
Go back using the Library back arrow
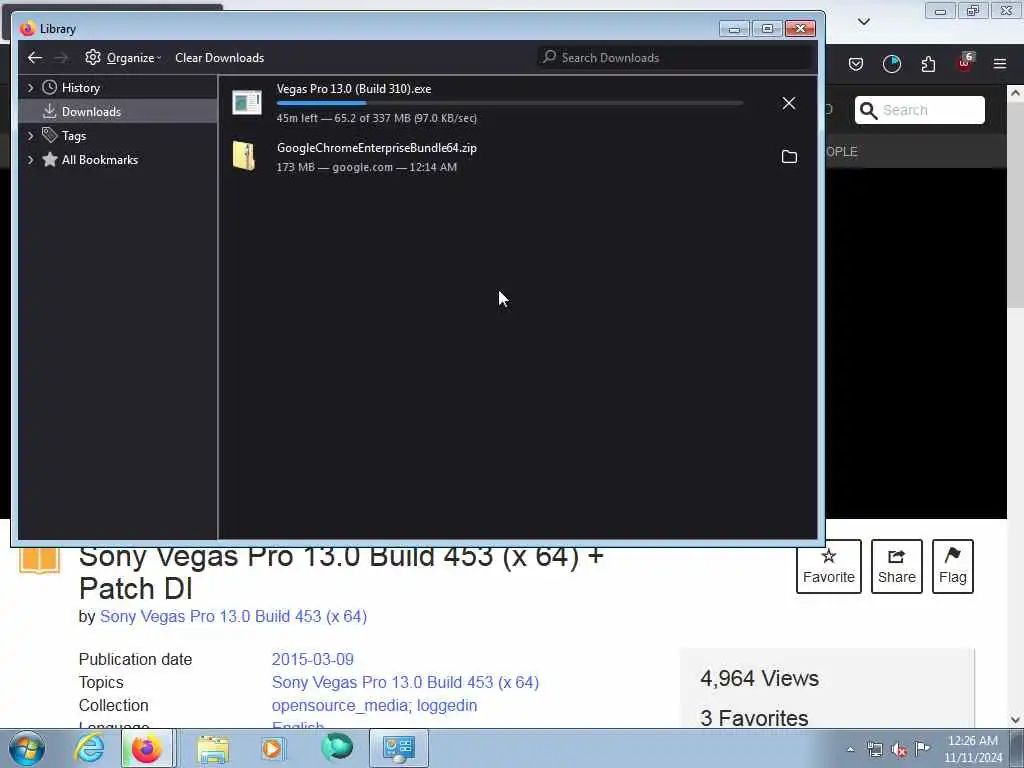click(x=35, y=57)
